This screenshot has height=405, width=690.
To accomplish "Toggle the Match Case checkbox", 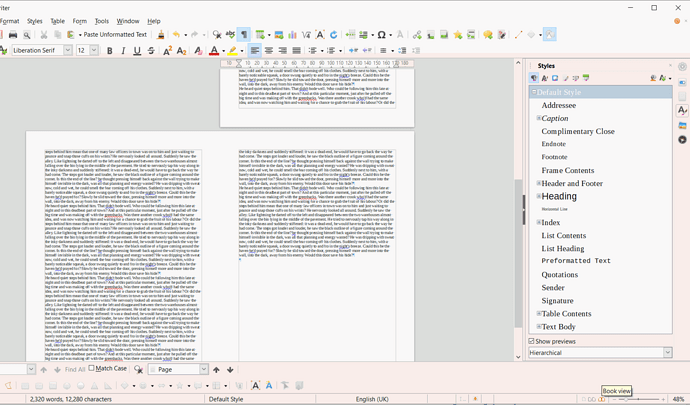I will (92, 368).
